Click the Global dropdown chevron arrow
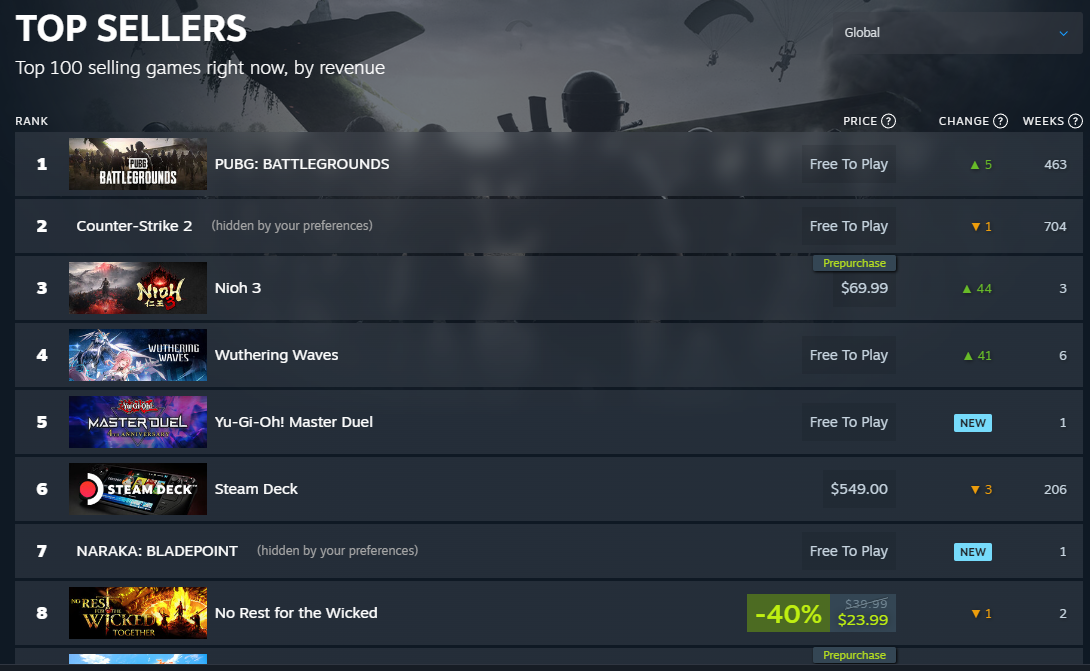The height and width of the screenshot is (671, 1090). tap(1063, 33)
